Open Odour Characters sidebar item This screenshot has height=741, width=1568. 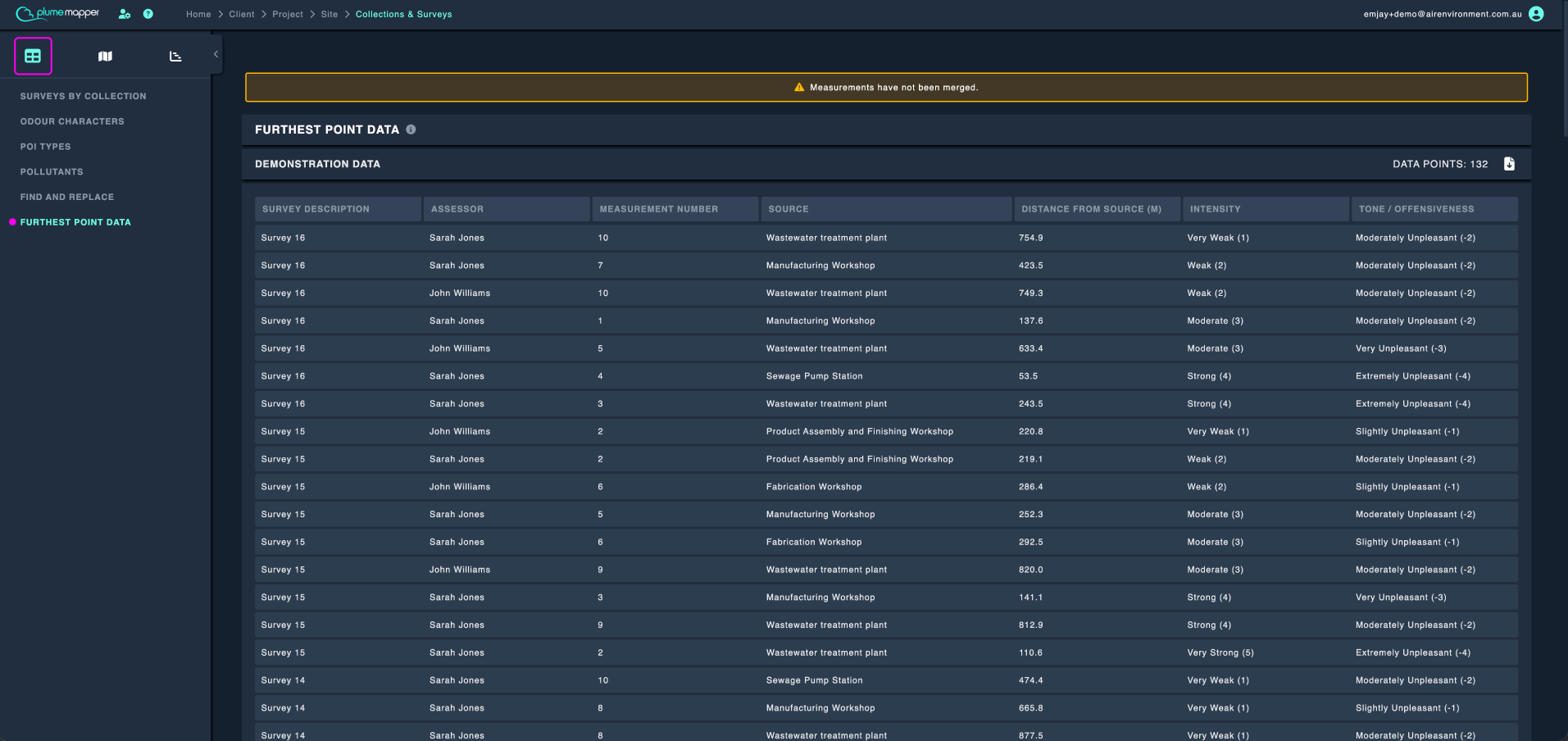[72, 121]
